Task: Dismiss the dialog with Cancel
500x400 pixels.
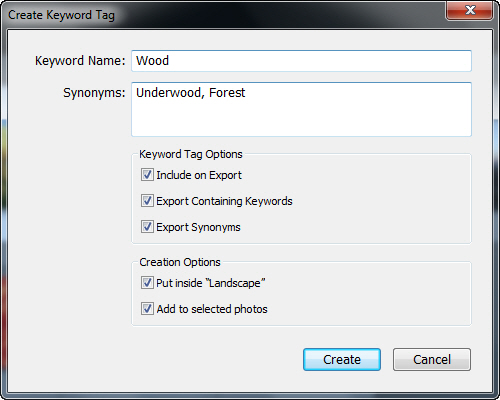Action: (x=432, y=360)
